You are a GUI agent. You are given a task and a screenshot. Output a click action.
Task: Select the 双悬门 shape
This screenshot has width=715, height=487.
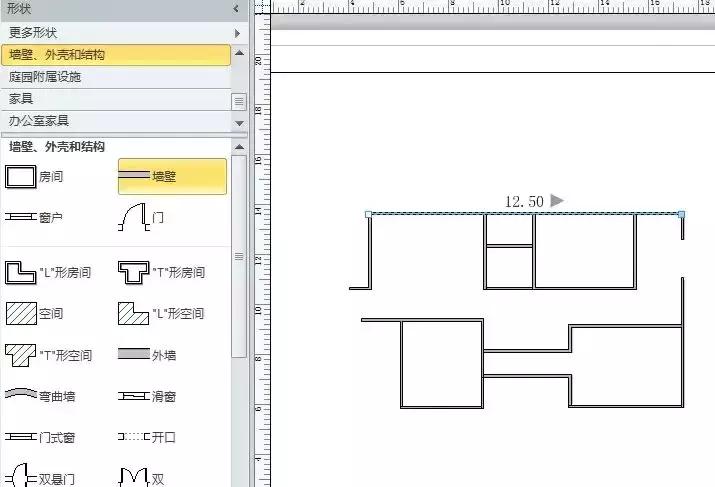pos(40,477)
